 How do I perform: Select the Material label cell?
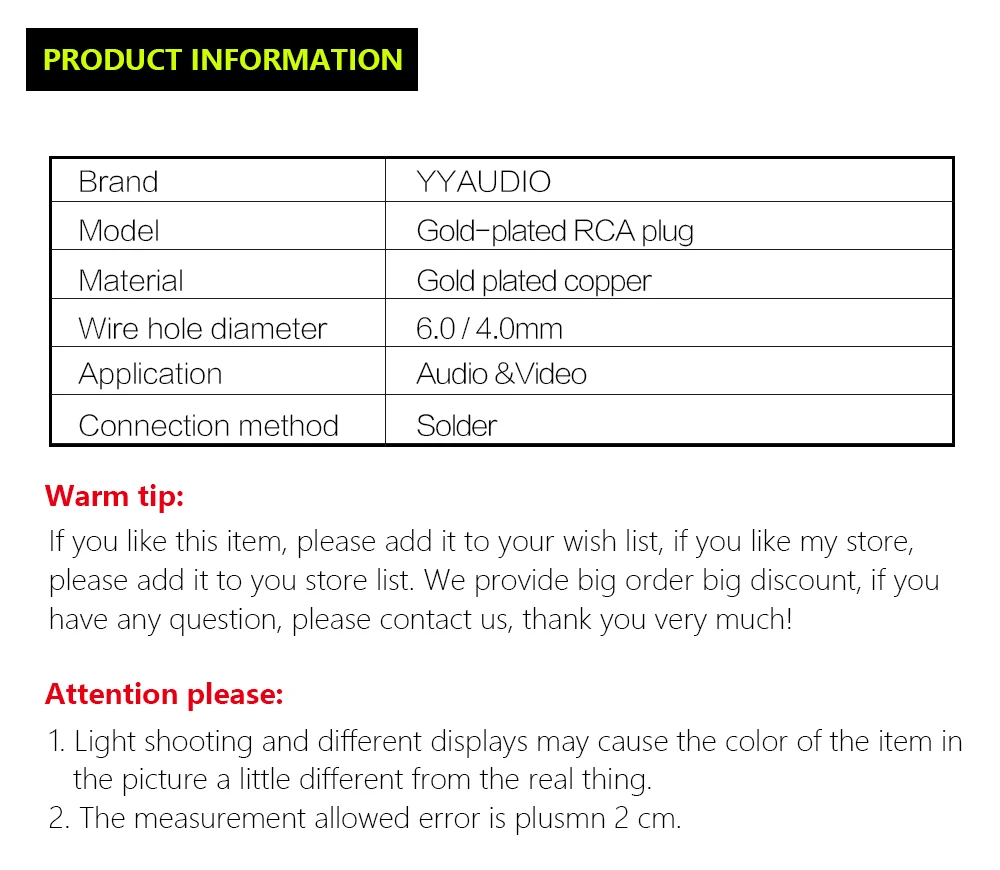tap(131, 280)
